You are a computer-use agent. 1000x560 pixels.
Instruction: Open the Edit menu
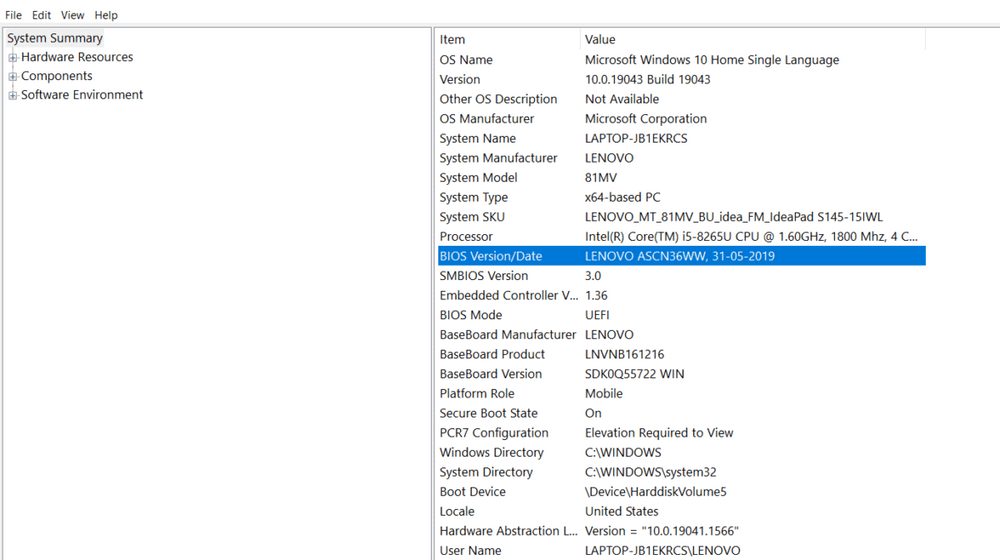click(x=41, y=15)
